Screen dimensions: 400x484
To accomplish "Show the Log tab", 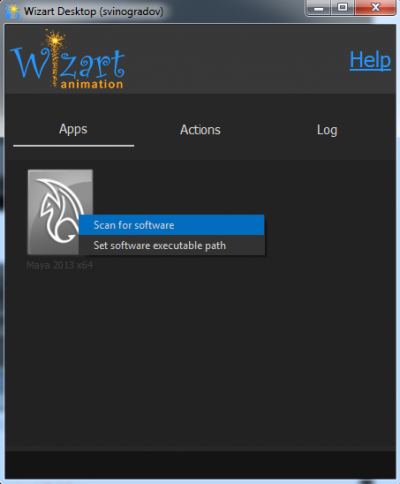I will pyautogui.click(x=327, y=130).
